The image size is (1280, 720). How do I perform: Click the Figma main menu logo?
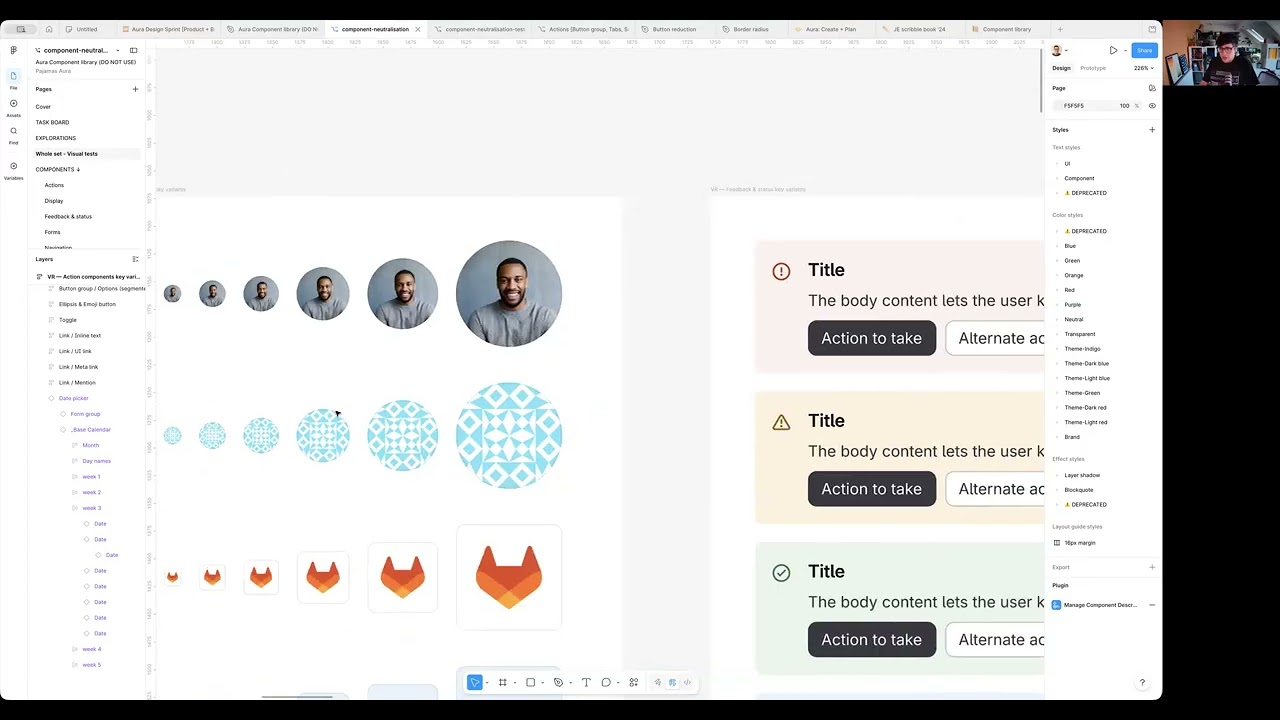coord(14,50)
